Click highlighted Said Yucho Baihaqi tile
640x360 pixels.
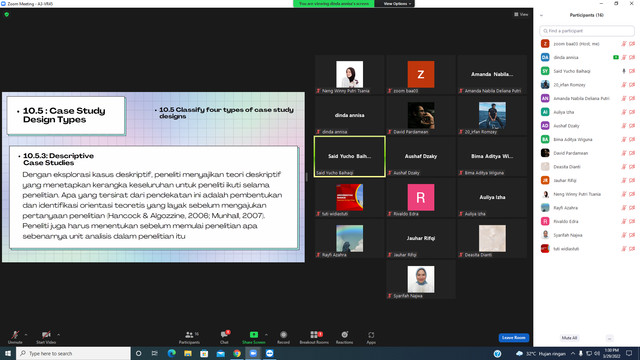tap(349, 156)
